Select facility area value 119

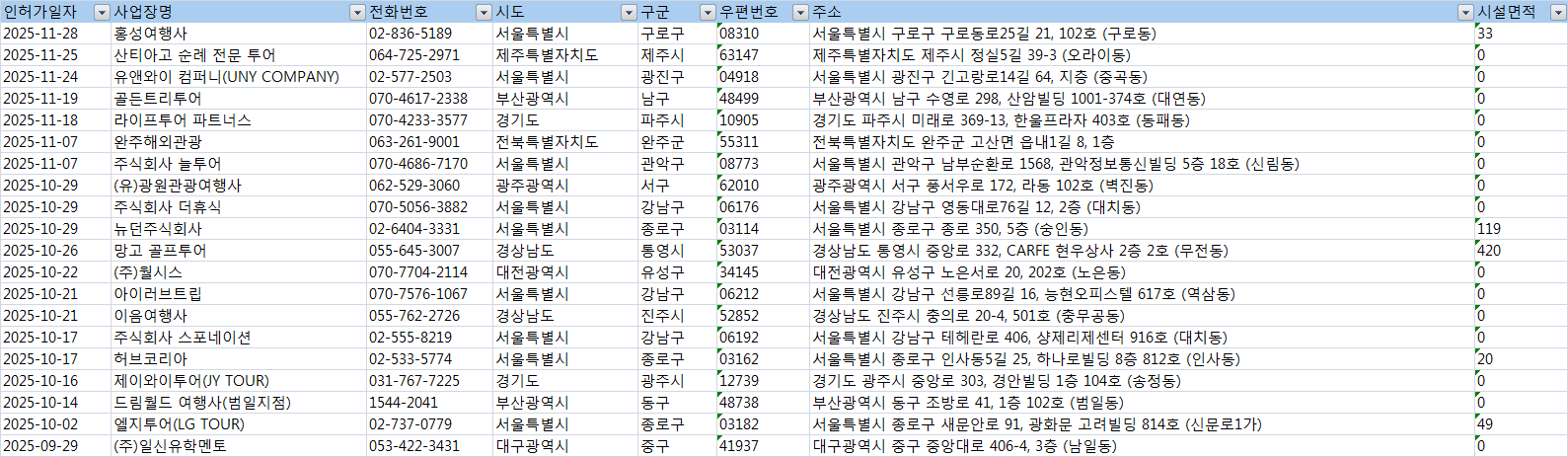1521,229
